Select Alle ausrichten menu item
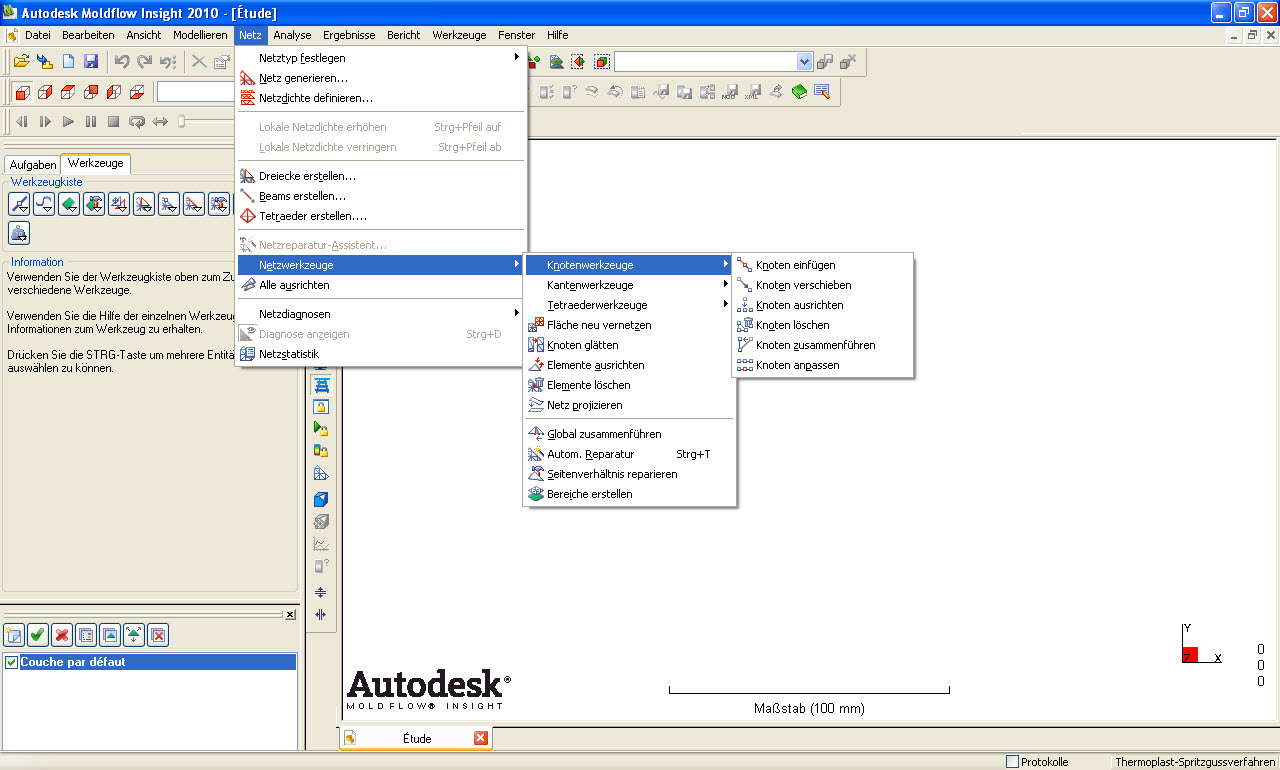Image resolution: width=1280 pixels, height=770 pixels. pyautogui.click(x=381, y=285)
